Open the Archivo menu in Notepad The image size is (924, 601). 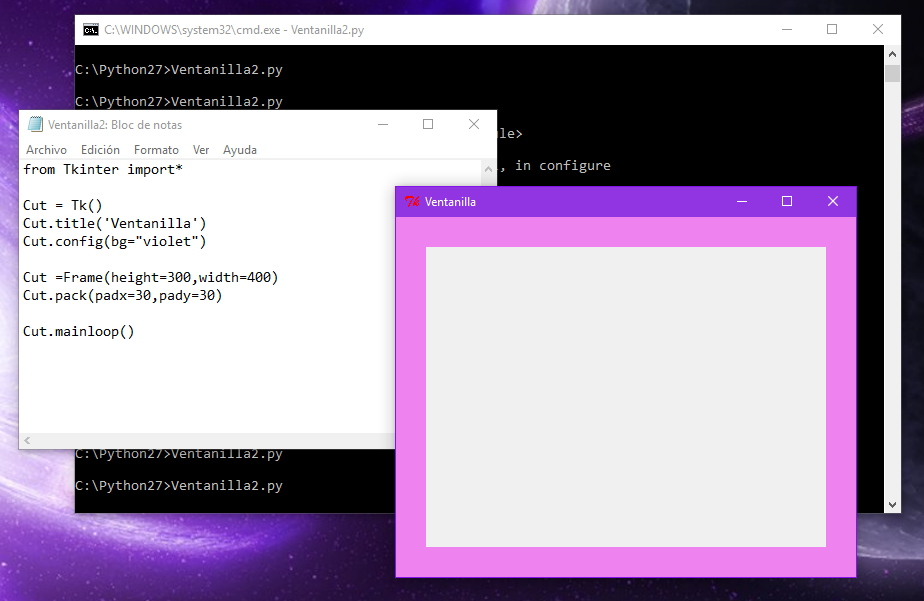(48, 149)
